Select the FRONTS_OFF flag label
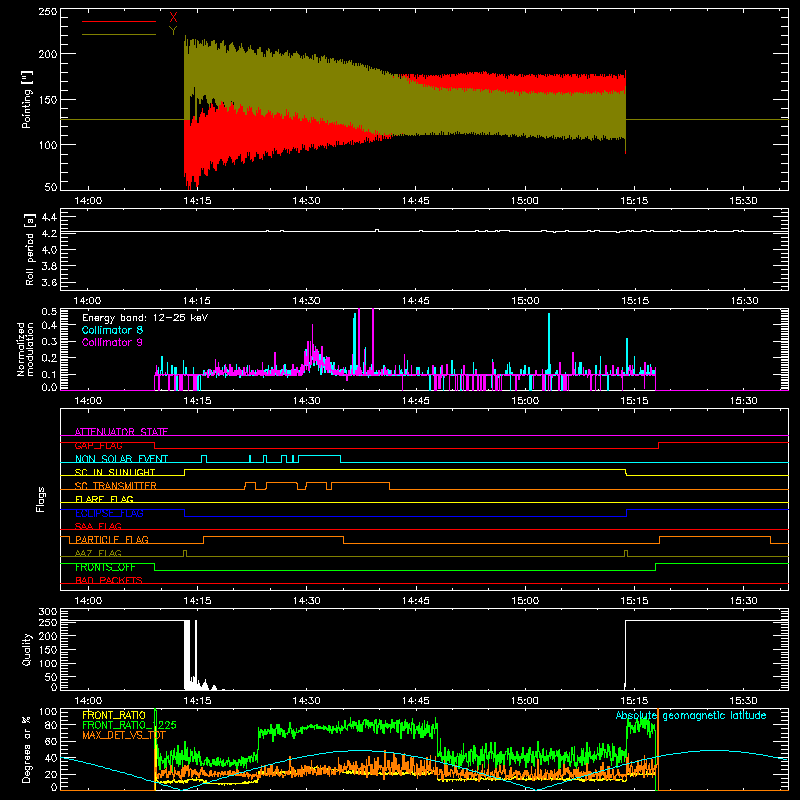The image size is (800, 800). pos(105,567)
